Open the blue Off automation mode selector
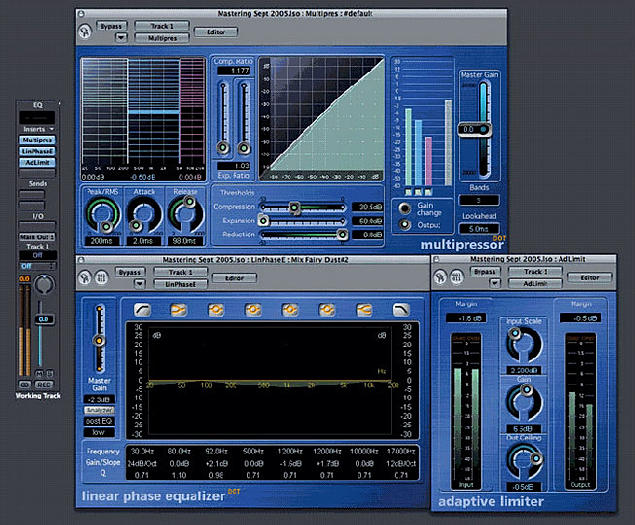 point(37,266)
